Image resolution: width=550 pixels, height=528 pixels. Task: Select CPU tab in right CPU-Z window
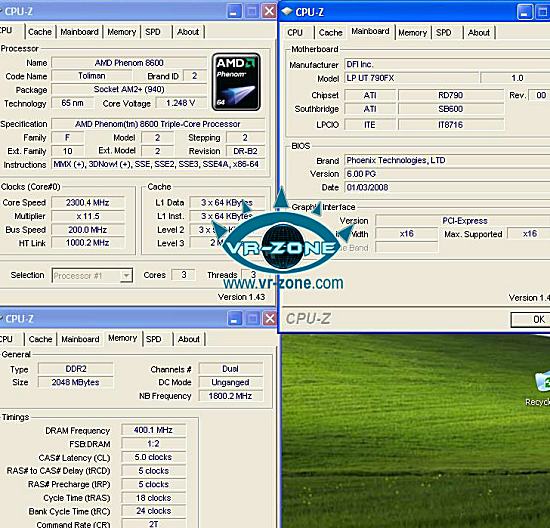coord(295,33)
